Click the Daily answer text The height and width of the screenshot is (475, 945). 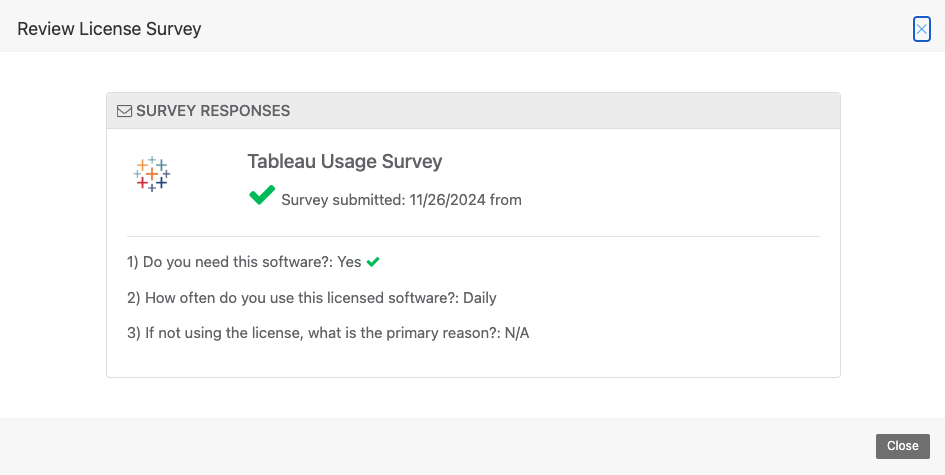click(x=480, y=298)
